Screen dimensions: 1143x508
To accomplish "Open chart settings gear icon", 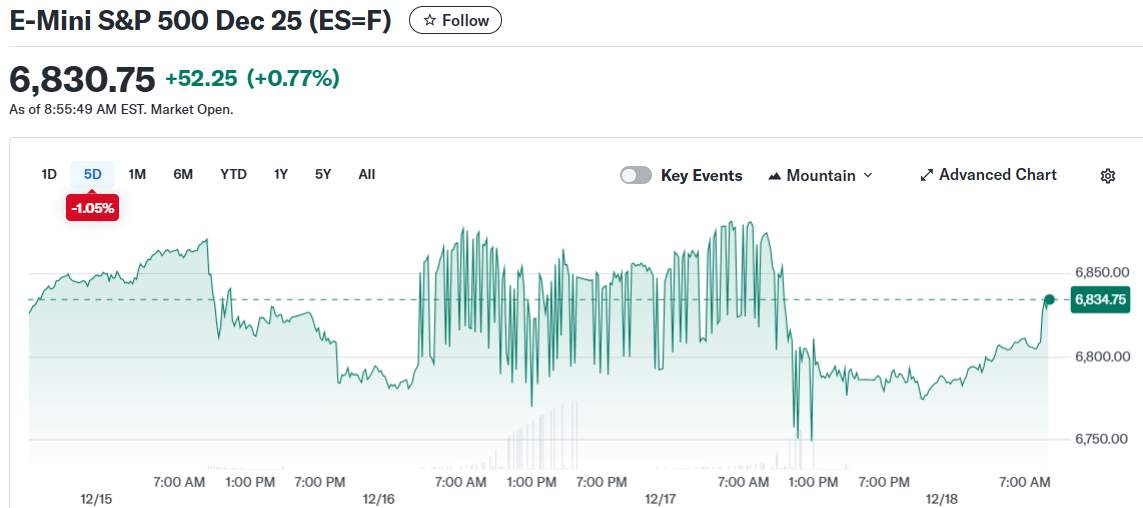I will click(x=1108, y=176).
